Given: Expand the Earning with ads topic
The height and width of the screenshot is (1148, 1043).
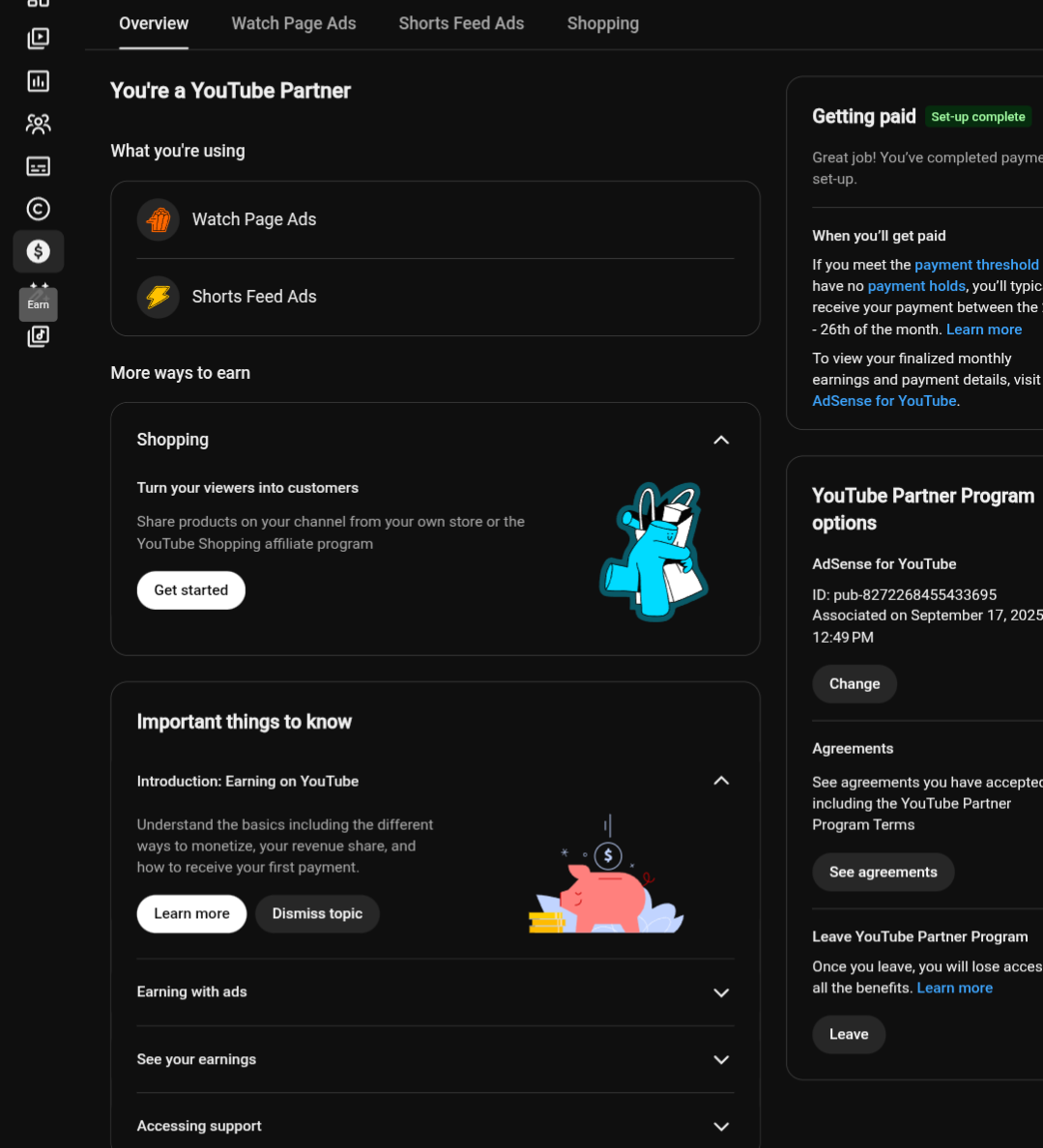Looking at the screenshot, I should (x=435, y=992).
